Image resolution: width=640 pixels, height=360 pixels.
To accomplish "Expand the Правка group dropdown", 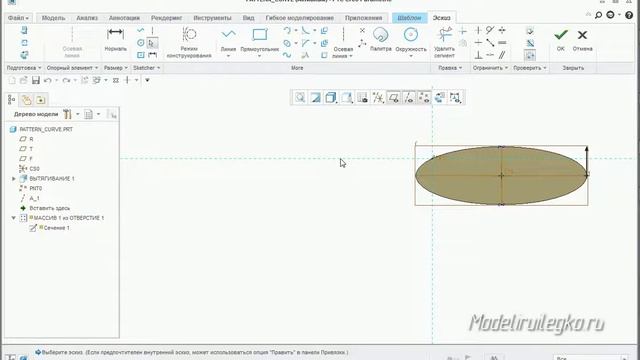I will (450, 68).
